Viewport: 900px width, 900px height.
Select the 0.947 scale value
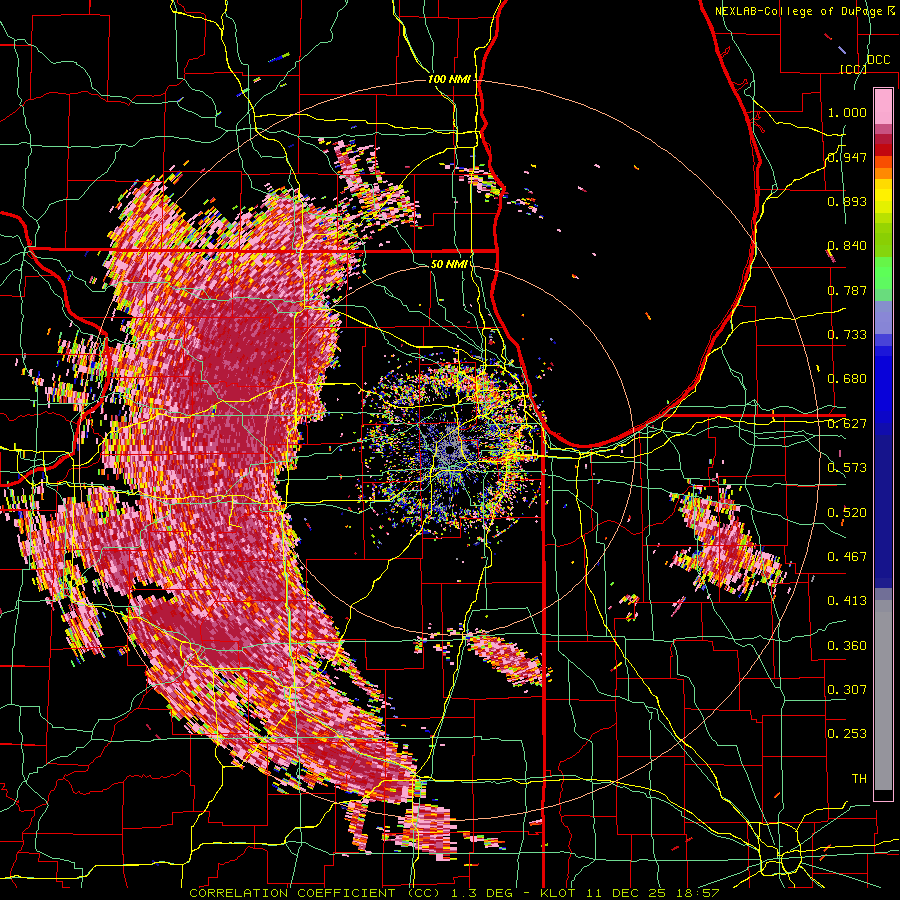click(847, 157)
